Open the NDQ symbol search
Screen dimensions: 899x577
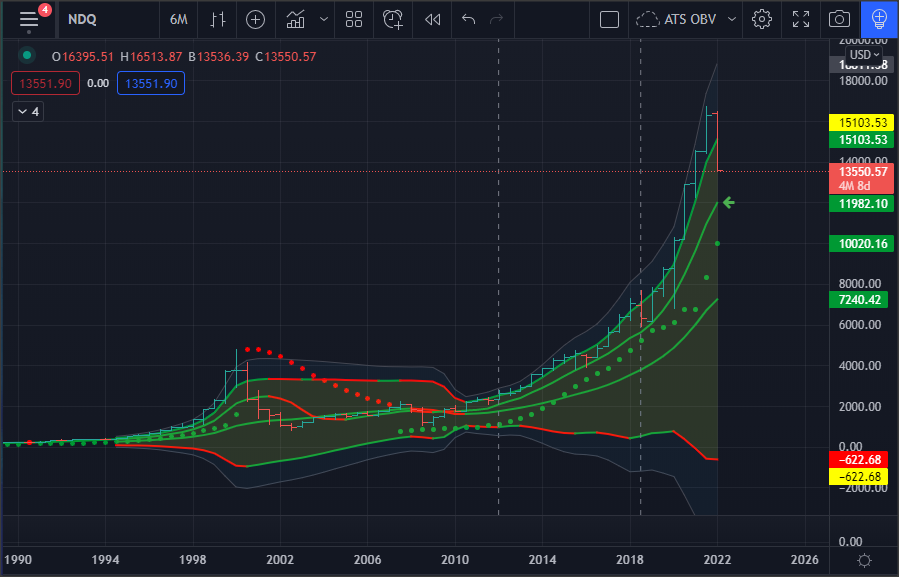tap(82, 20)
